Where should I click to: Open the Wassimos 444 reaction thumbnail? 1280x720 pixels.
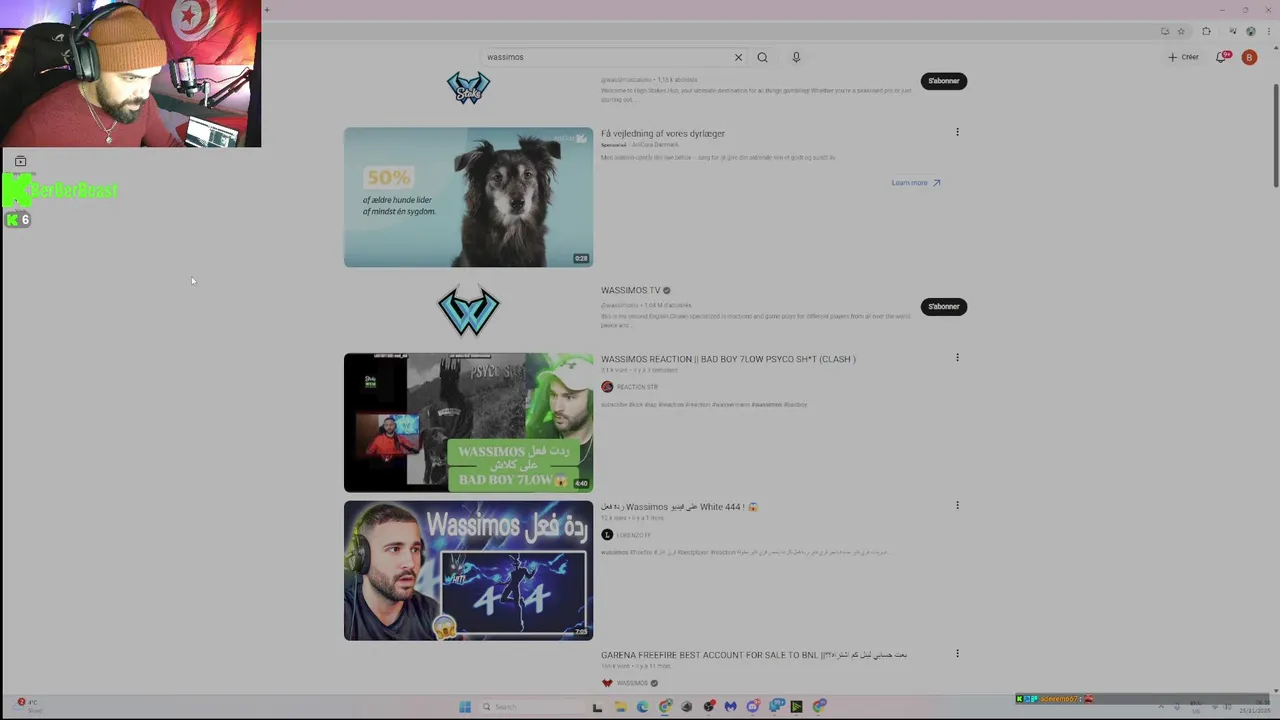468,570
